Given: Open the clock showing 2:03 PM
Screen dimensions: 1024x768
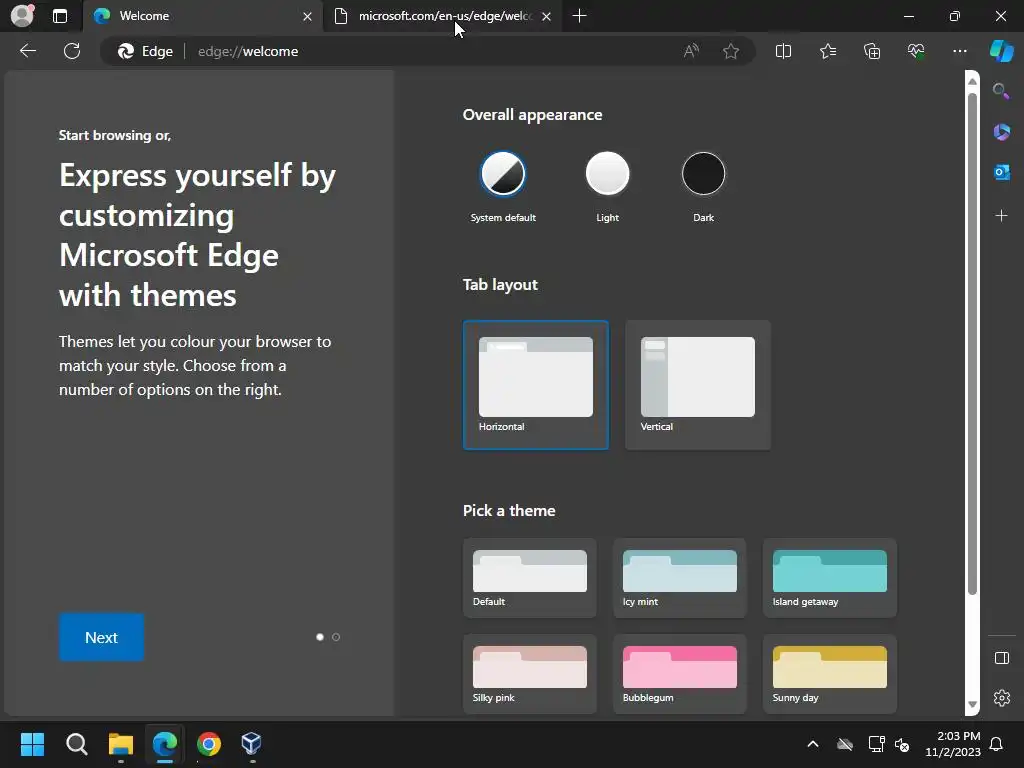Looking at the screenshot, I should coord(952,744).
